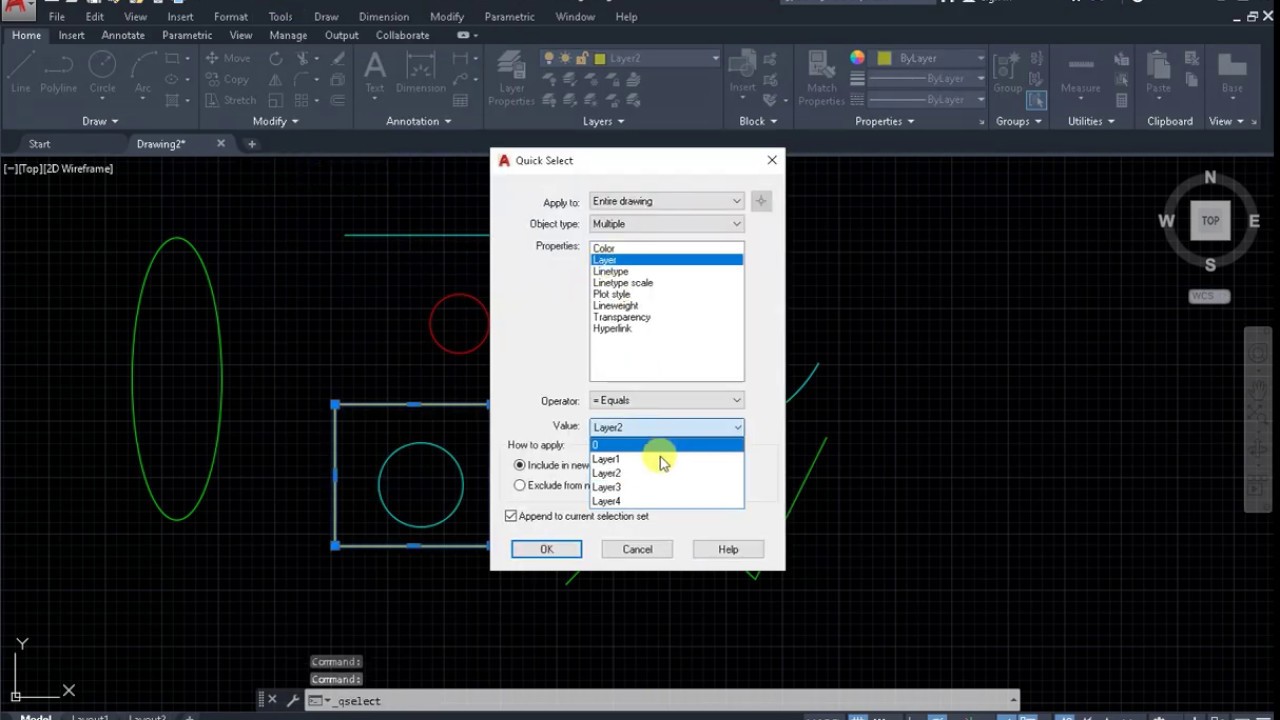Add a new drawing tab with plus
Screen dimensions: 1280x720
[x=251, y=144]
